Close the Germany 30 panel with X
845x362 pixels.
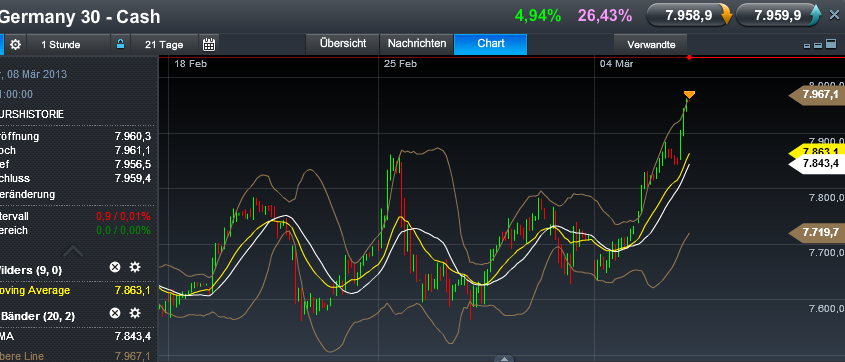834,15
